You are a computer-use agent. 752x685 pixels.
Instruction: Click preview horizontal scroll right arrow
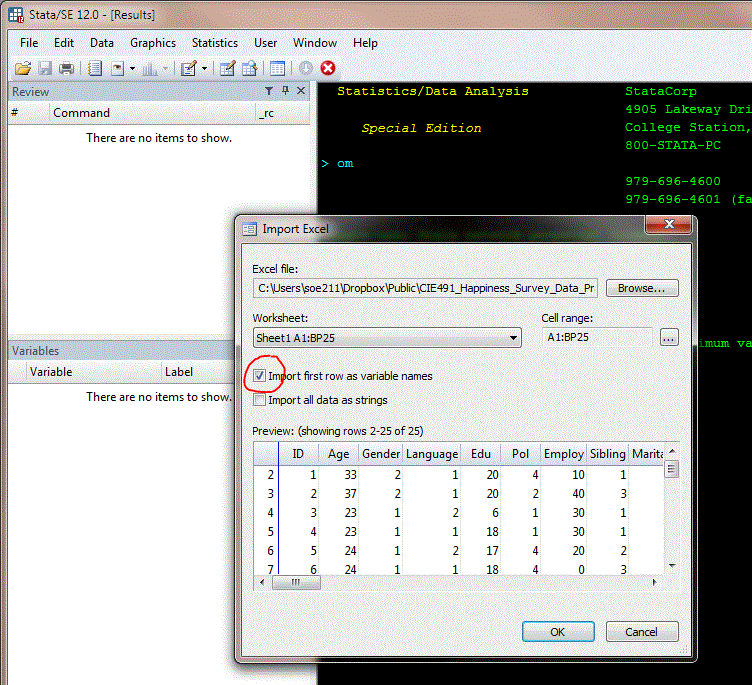point(655,582)
